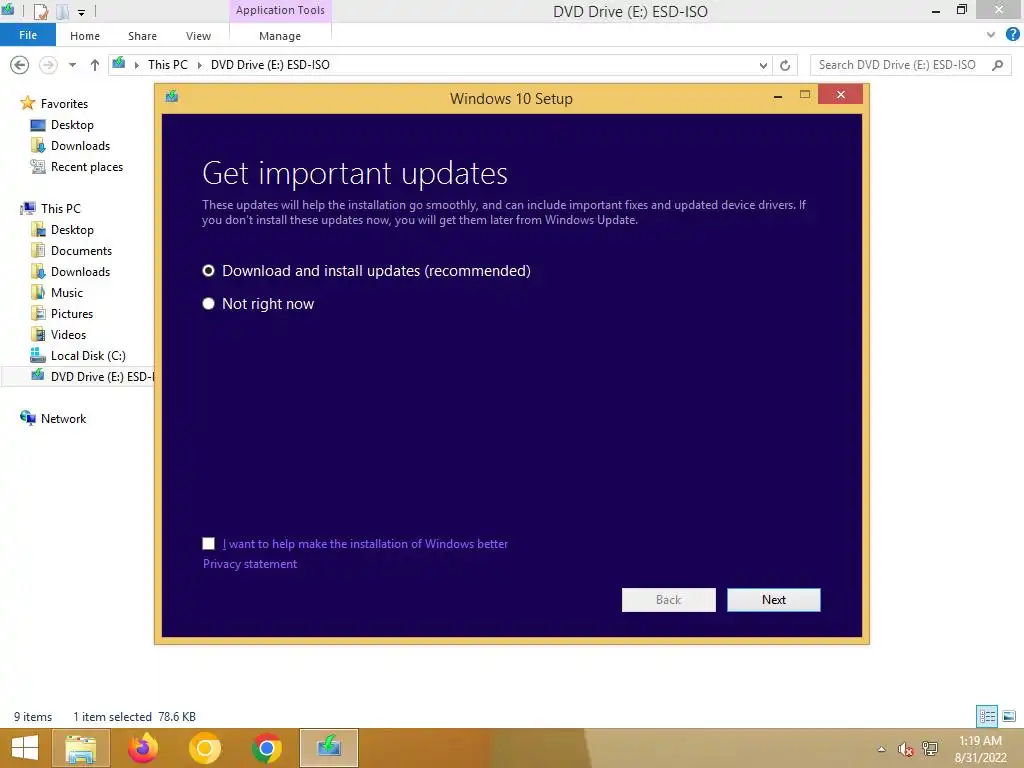
Task: Open Videos folder in the sidebar
Action: click(x=68, y=334)
